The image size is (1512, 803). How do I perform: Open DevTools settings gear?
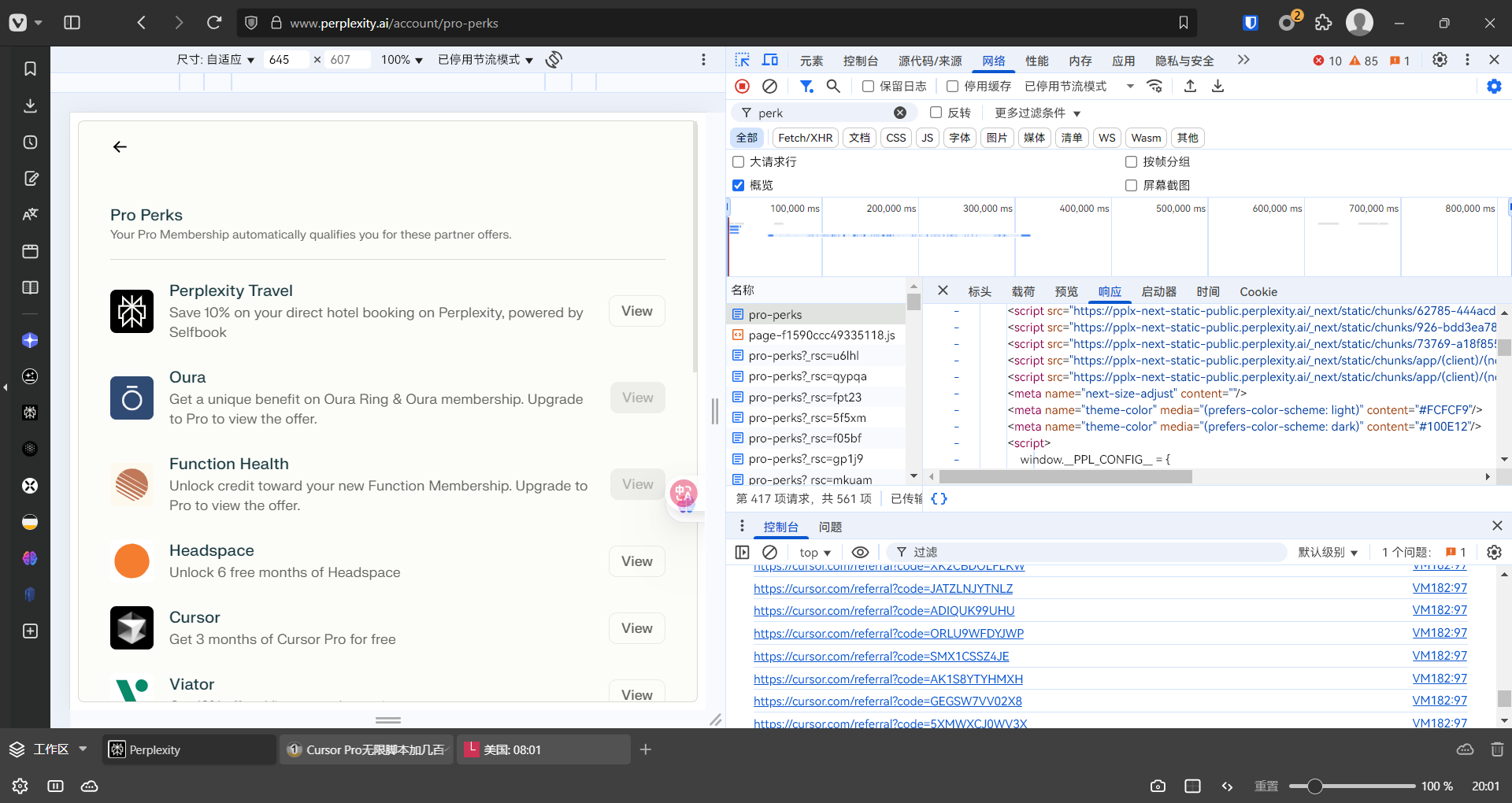[1440, 60]
